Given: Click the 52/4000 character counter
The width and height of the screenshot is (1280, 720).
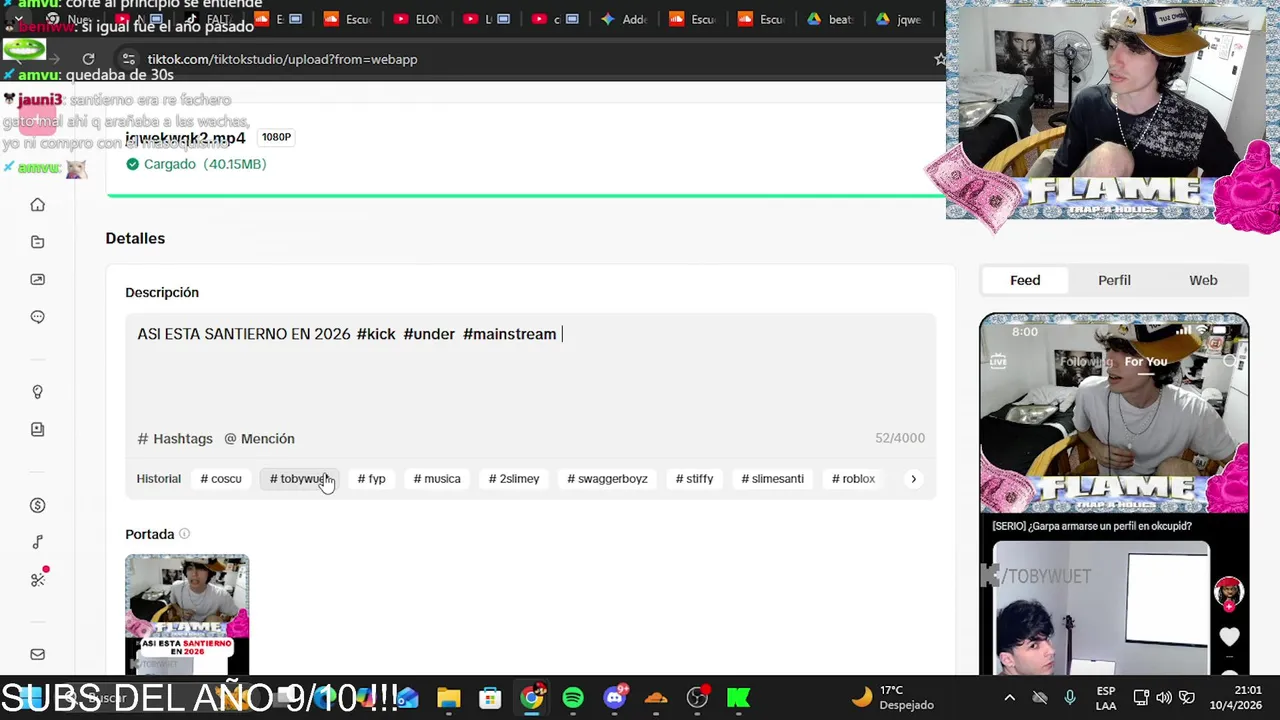Looking at the screenshot, I should click(900, 438).
